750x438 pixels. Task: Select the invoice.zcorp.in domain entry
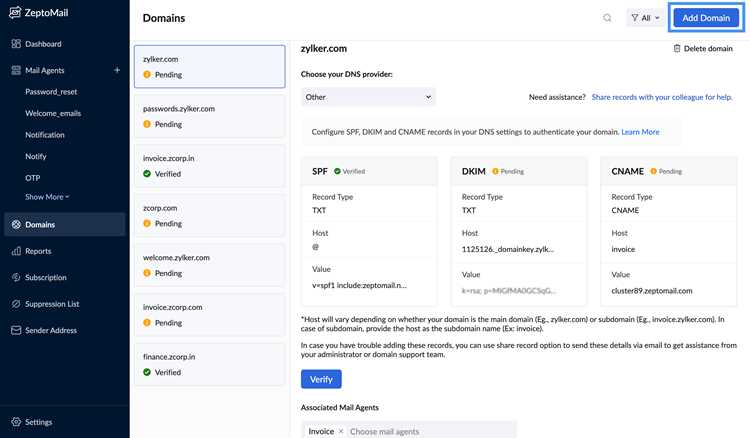210,166
